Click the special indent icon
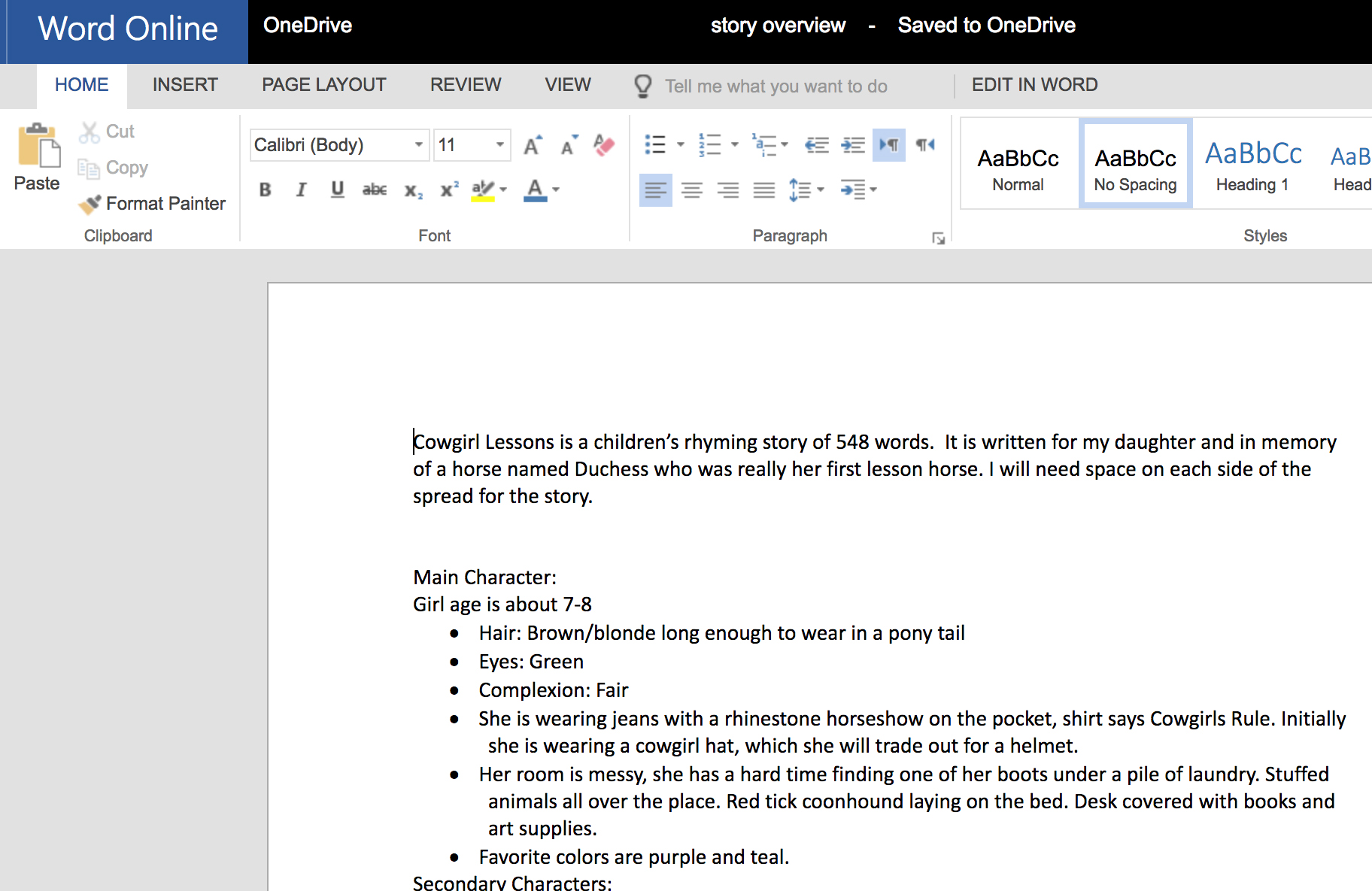The width and height of the screenshot is (1372, 891). tap(853, 189)
